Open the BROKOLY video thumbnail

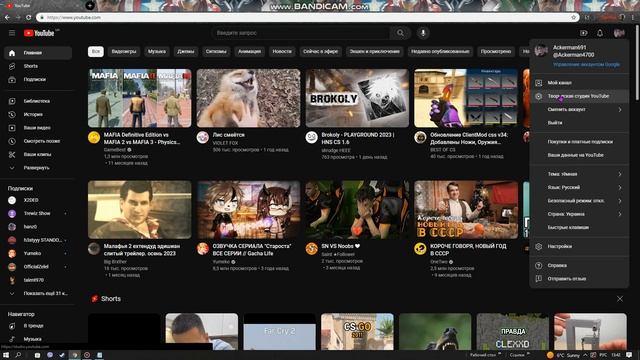357,98
